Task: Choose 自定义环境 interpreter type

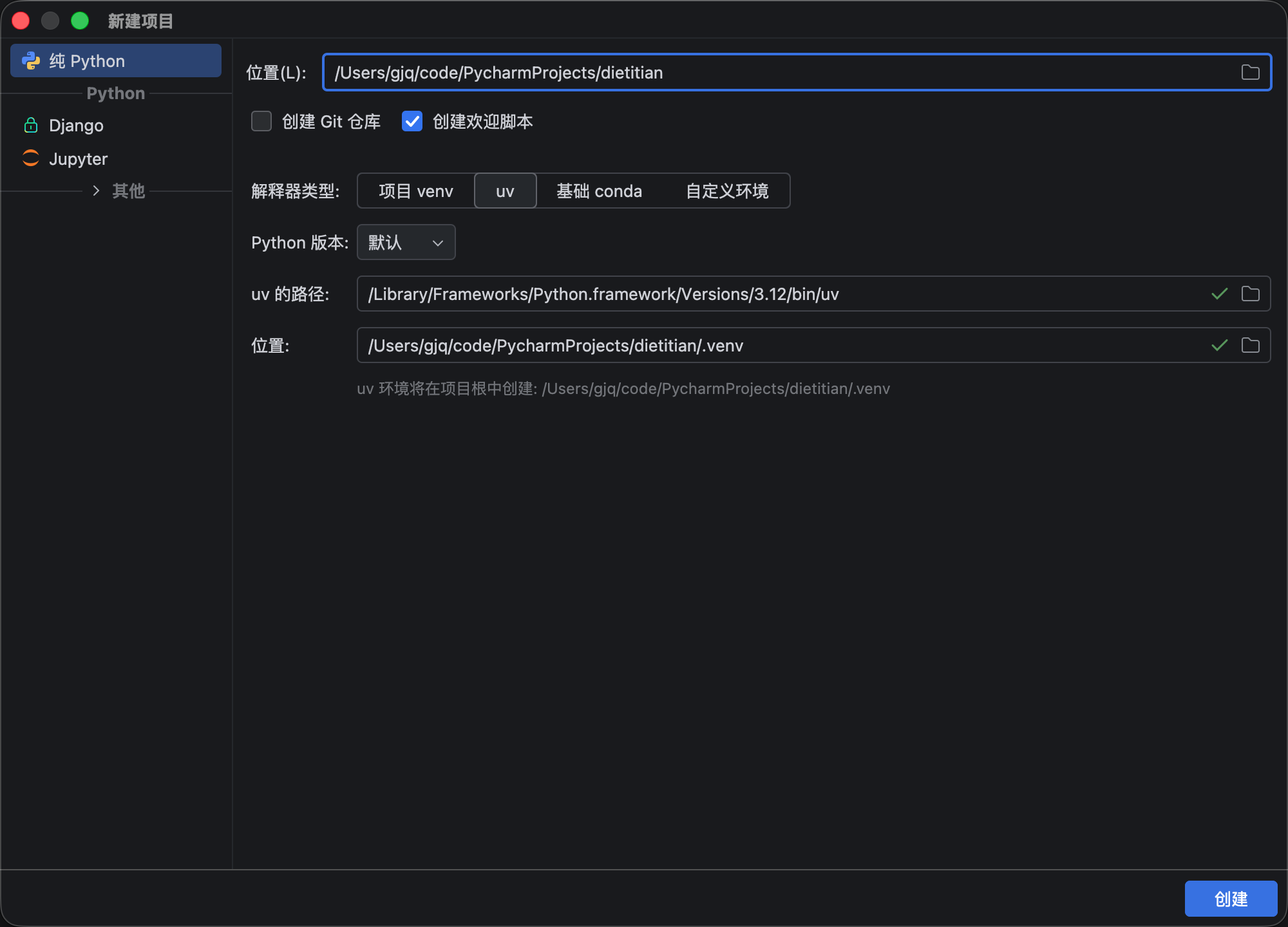Action: [x=727, y=191]
